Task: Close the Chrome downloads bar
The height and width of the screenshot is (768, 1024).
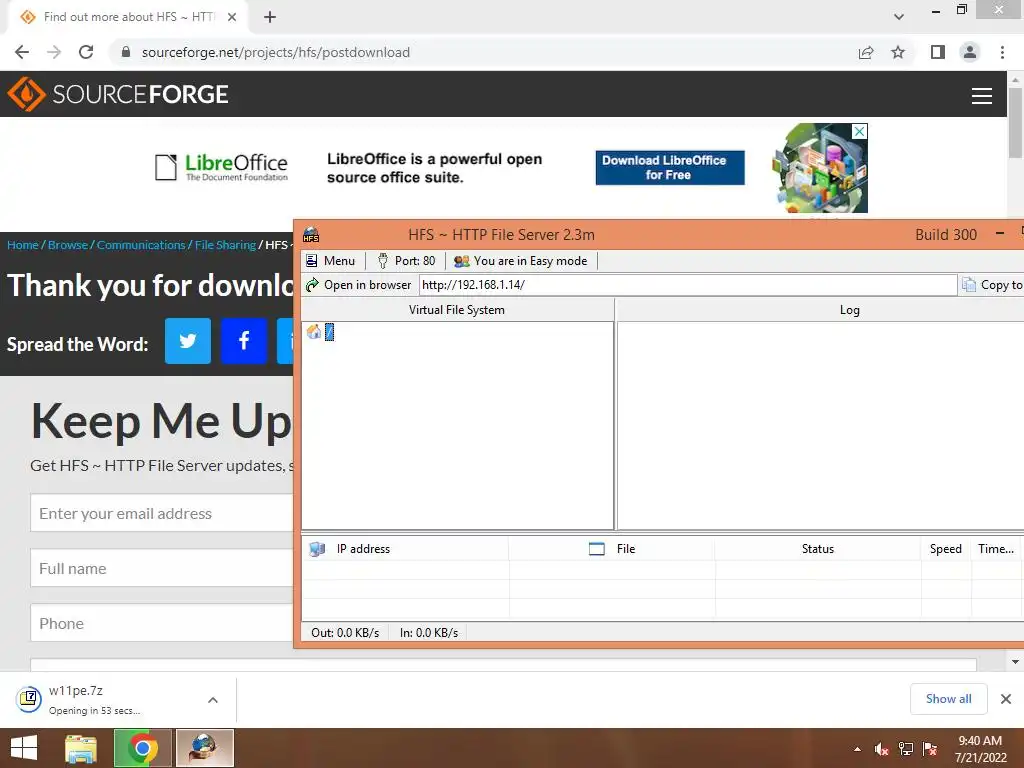Action: point(1006,699)
